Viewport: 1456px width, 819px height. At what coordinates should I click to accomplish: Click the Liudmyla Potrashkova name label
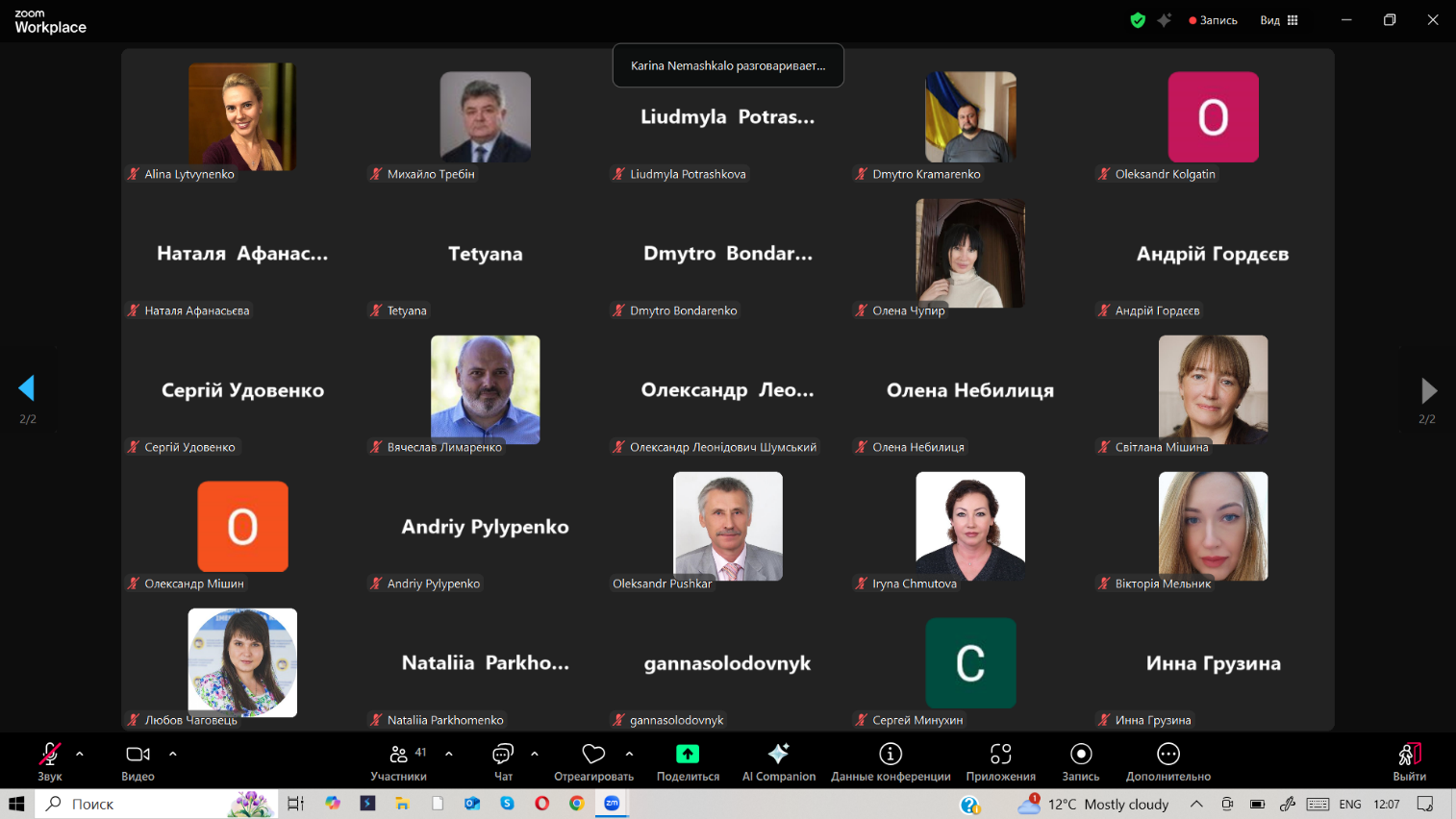point(688,174)
